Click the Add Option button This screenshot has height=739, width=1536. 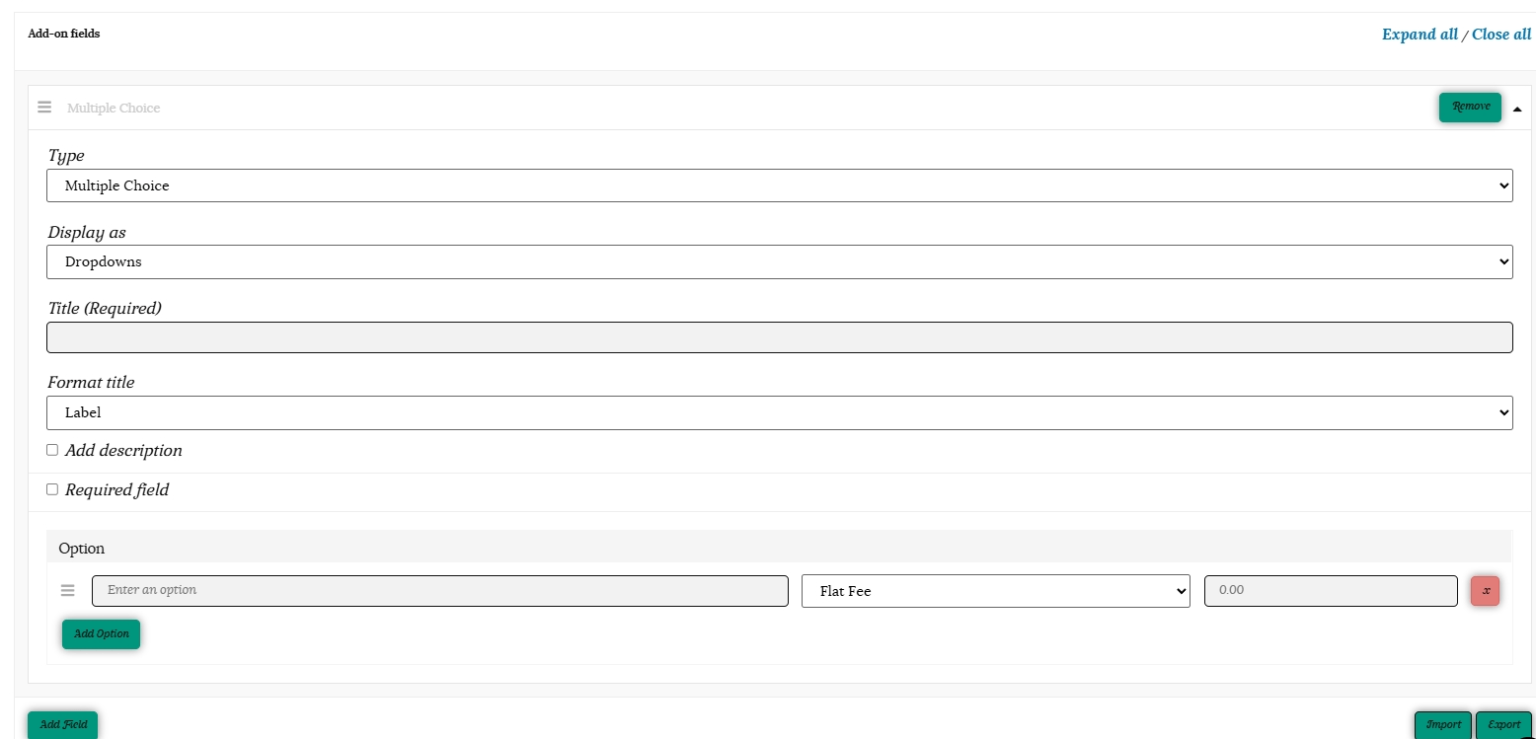101,634
